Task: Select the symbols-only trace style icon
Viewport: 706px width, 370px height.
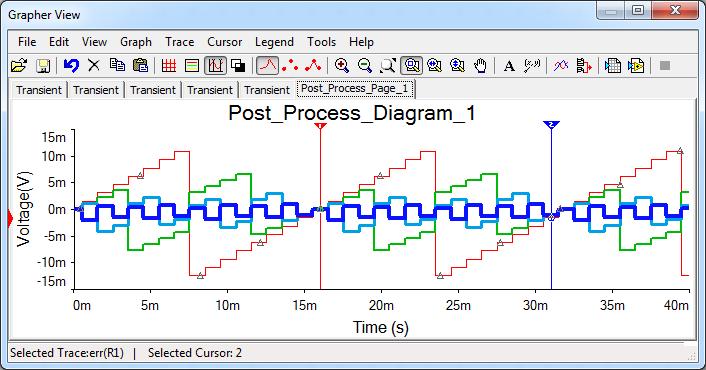Action: (290, 66)
